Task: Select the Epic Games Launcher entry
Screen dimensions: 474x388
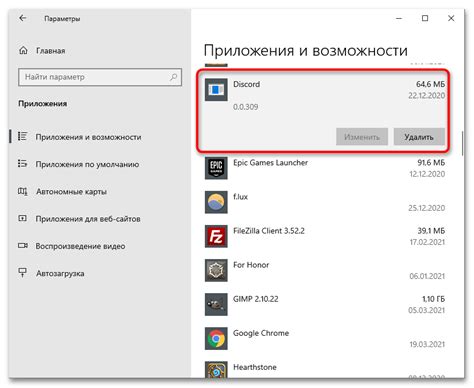Action: point(270,163)
